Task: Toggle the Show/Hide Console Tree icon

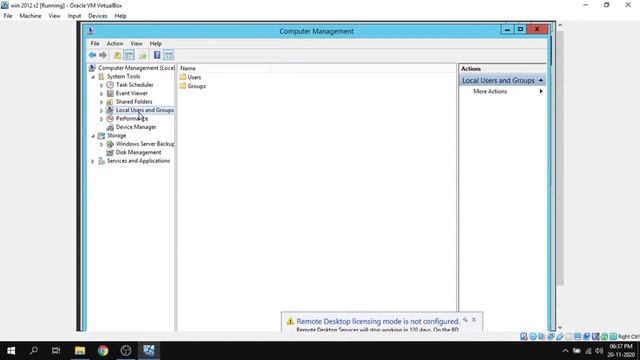Action: point(129,55)
